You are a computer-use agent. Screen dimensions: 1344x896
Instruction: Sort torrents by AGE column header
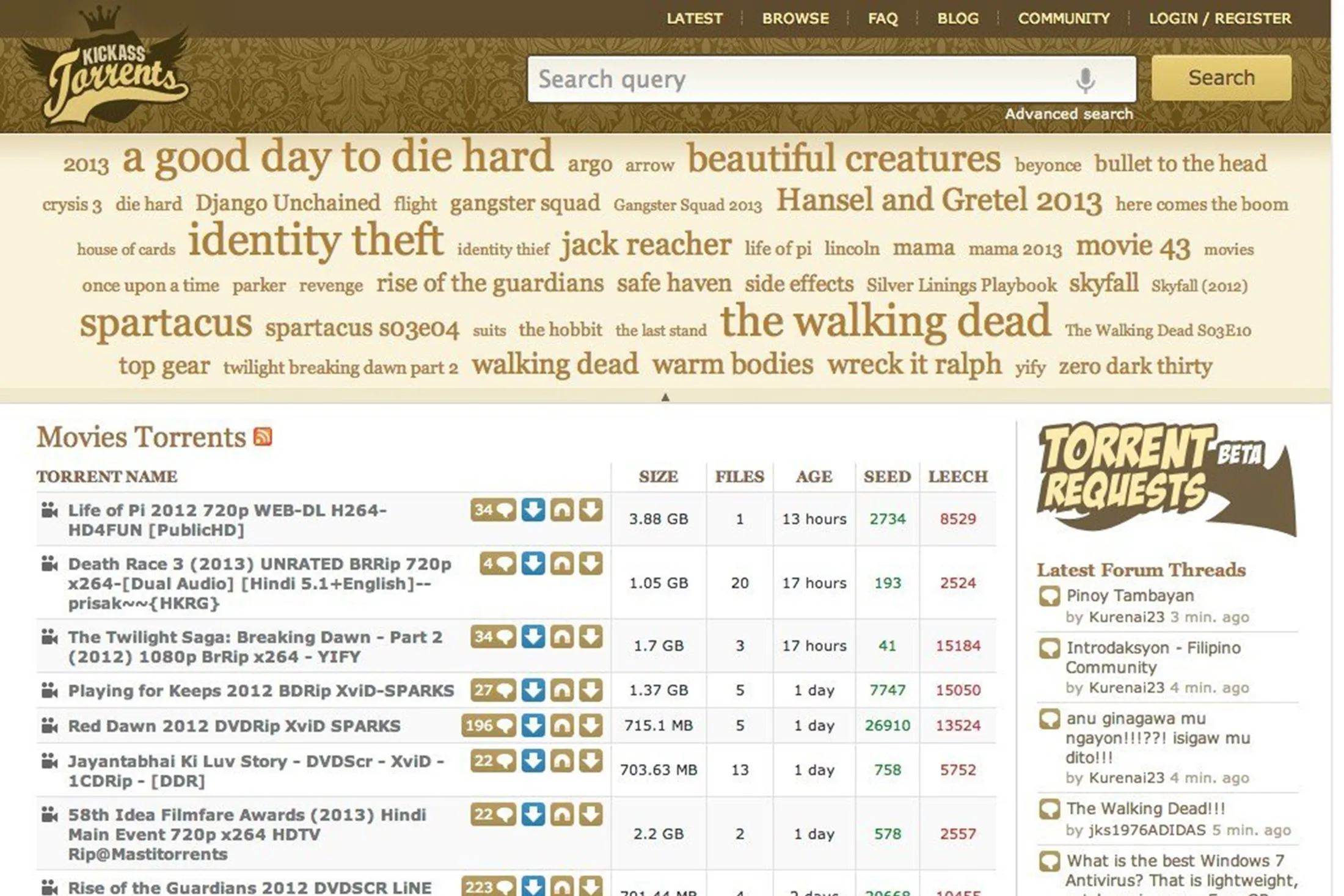(813, 476)
